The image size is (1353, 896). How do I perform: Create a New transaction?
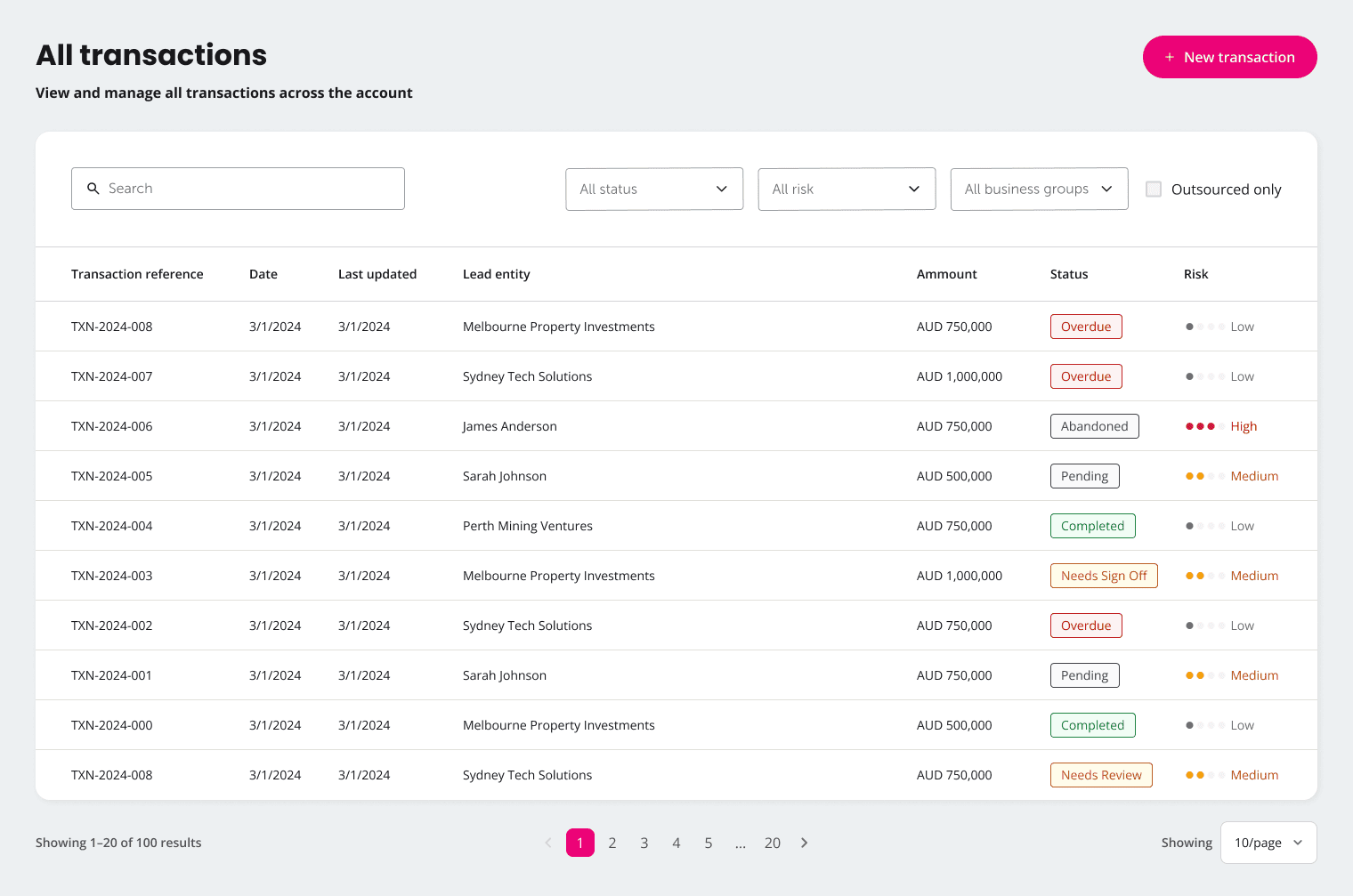coord(1229,57)
